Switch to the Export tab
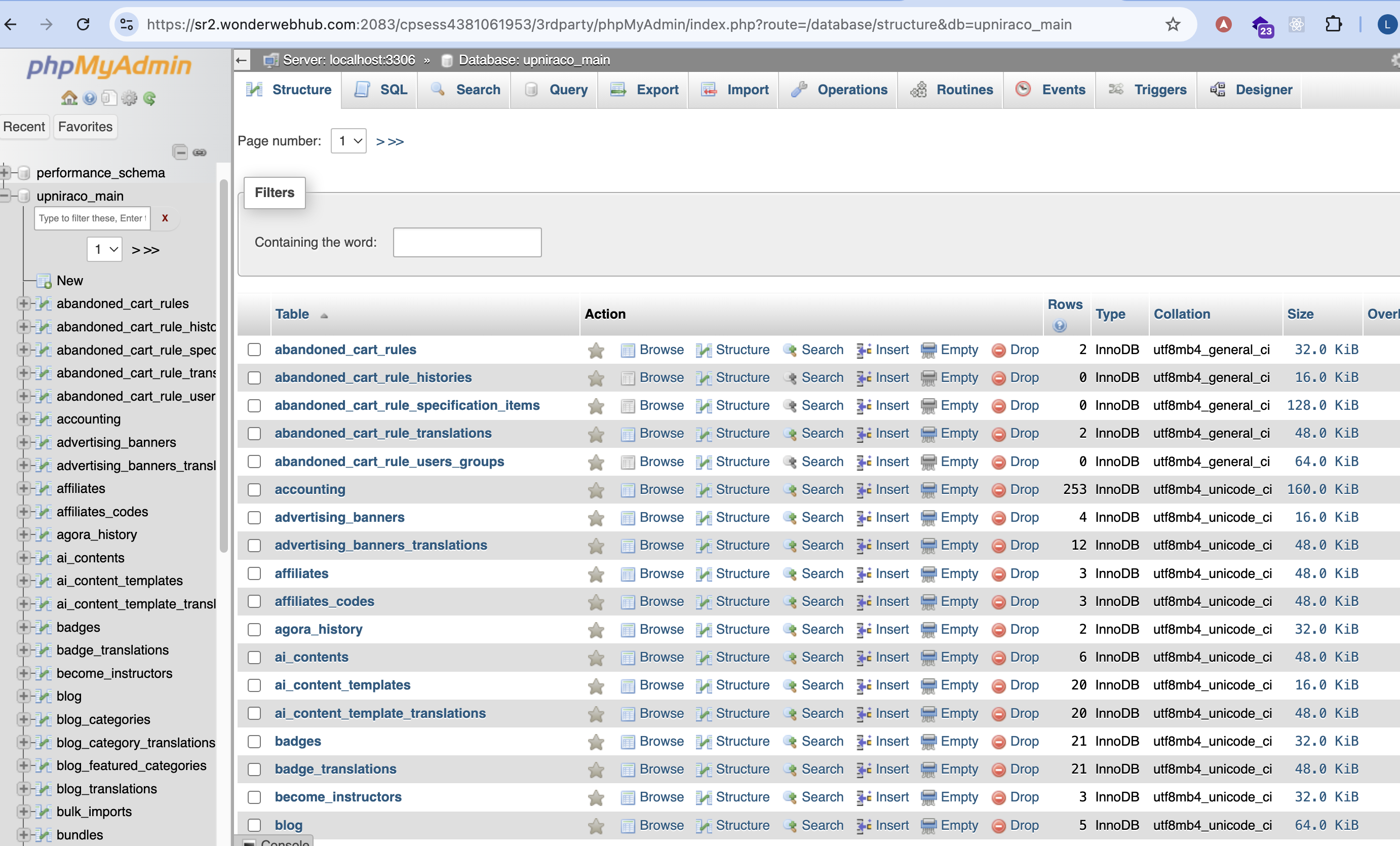Viewport: 1400px width, 846px height. (644, 90)
